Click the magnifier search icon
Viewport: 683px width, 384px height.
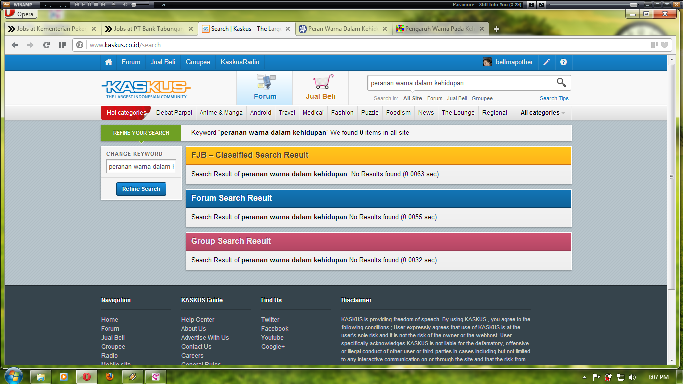(561, 82)
